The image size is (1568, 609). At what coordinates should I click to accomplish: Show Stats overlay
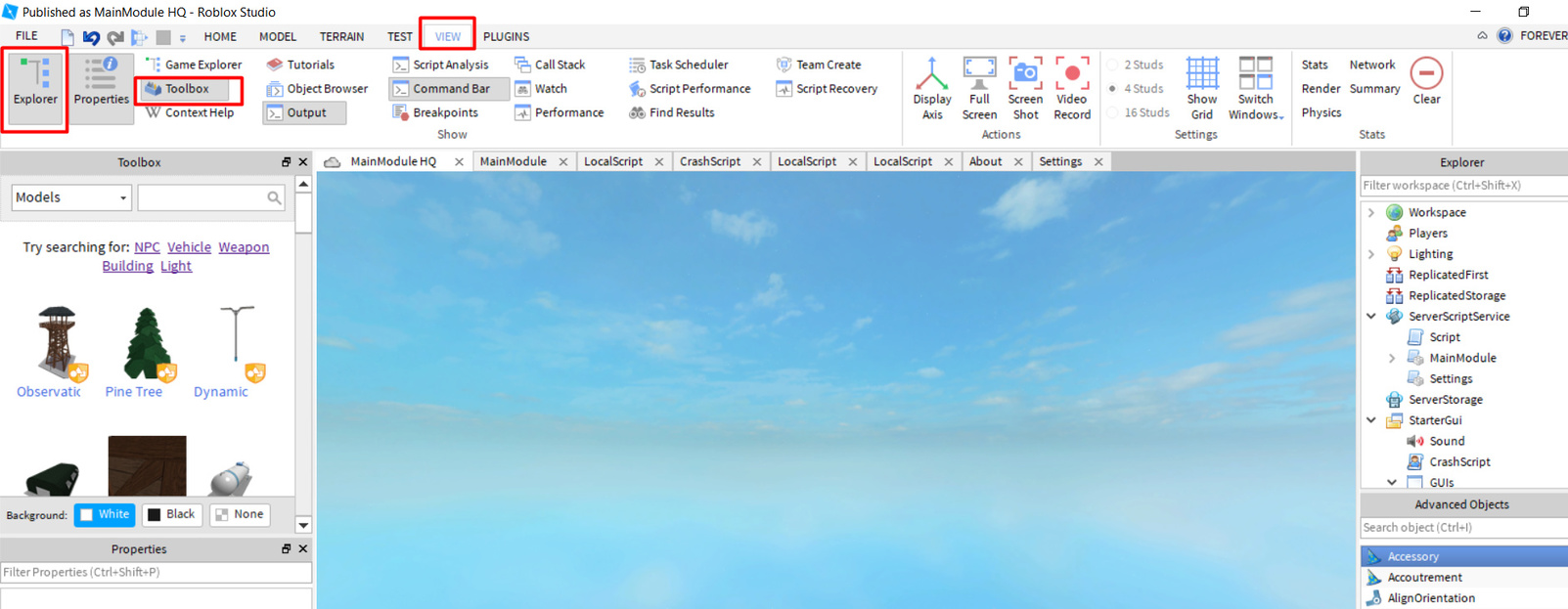(1315, 65)
